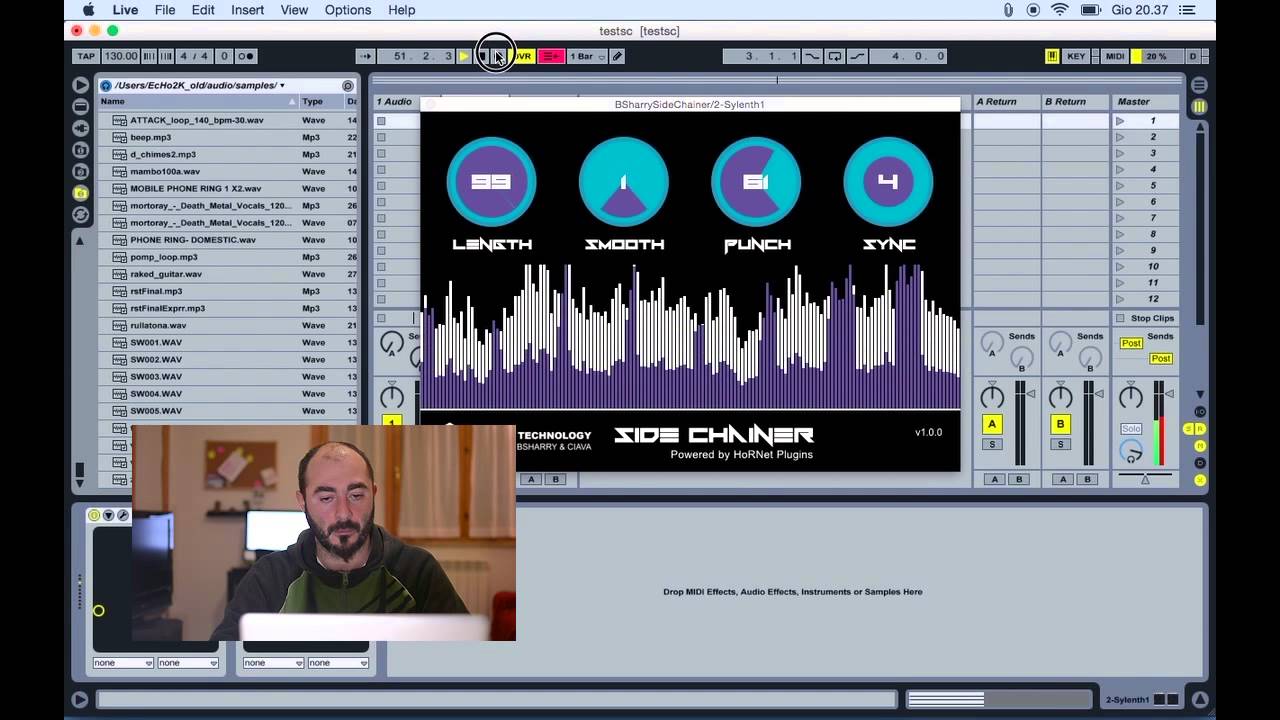Toggle the metronome button
This screenshot has height=720, width=1280.
point(245,56)
